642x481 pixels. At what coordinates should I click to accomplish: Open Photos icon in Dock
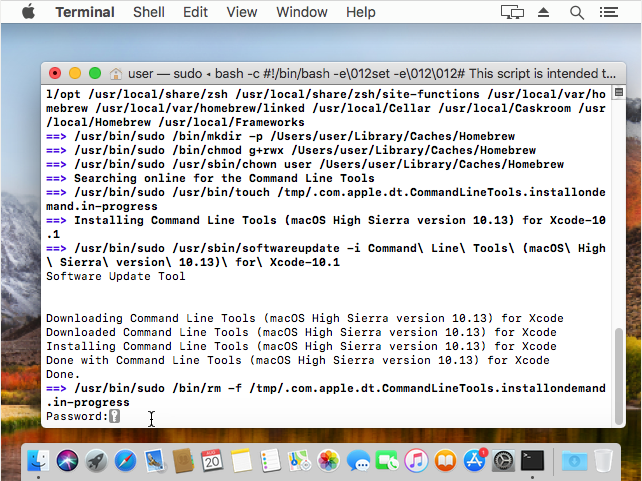328,461
